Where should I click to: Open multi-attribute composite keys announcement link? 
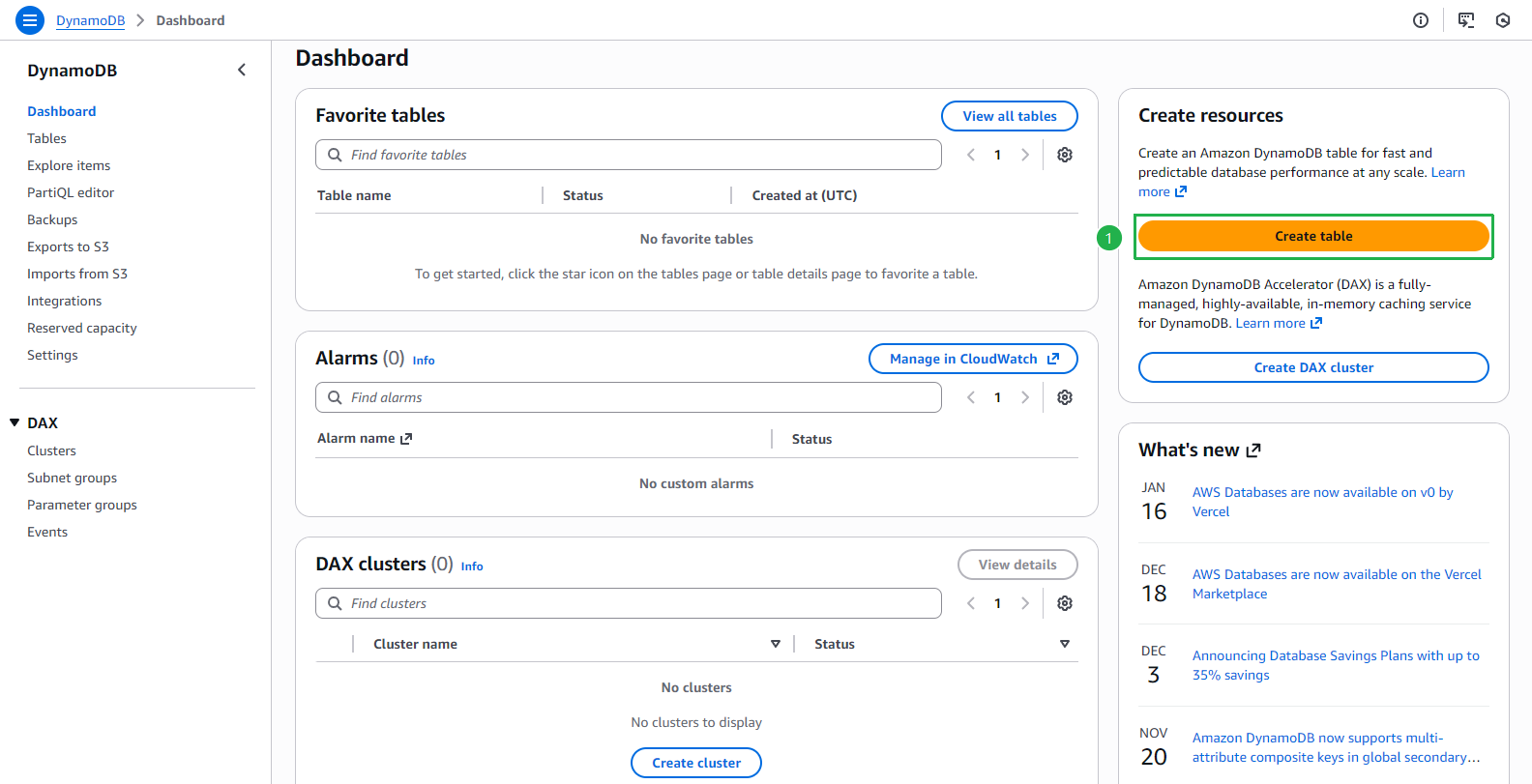click(x=1336, y=747)
